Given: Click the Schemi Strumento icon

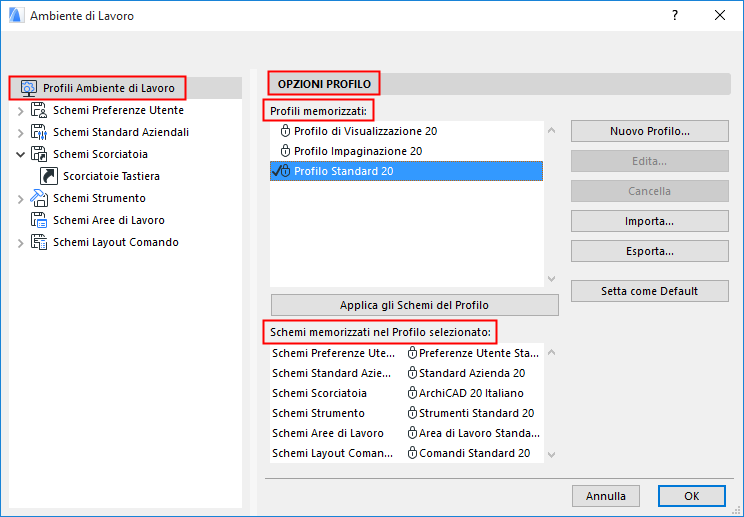Looking at the screenshot, I should (x=39, y=198).
